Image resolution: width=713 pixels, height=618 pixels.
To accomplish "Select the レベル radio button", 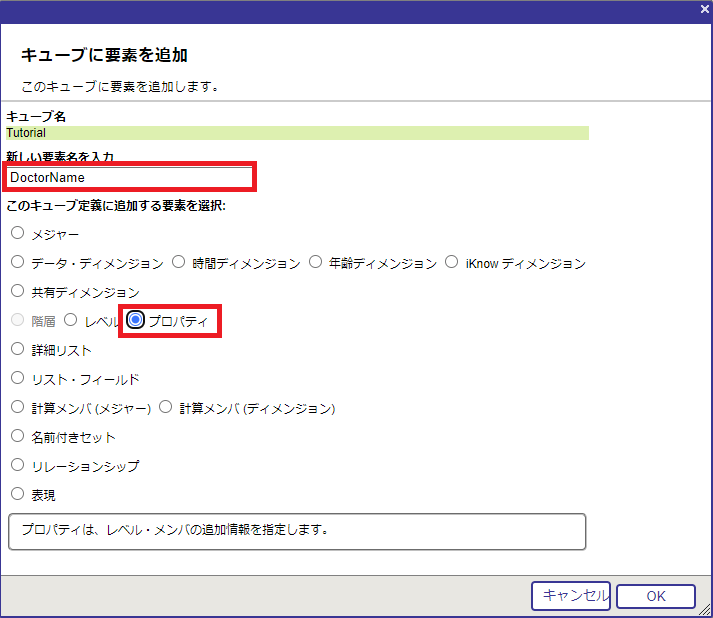I will [70, 320].
